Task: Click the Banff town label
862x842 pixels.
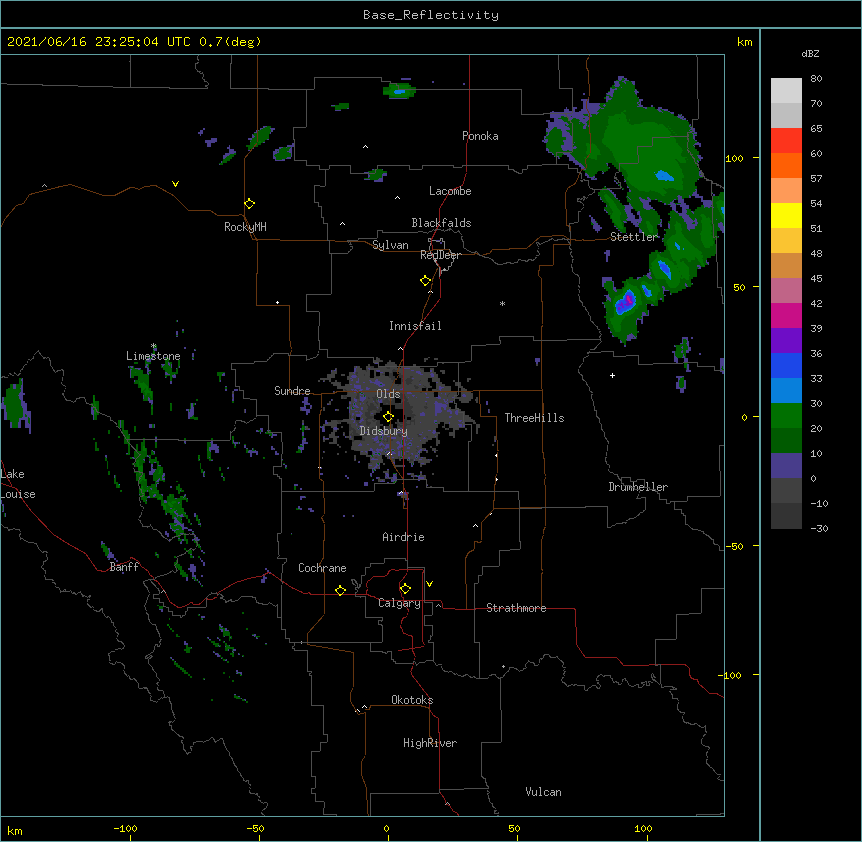Action: click(124, 567)
